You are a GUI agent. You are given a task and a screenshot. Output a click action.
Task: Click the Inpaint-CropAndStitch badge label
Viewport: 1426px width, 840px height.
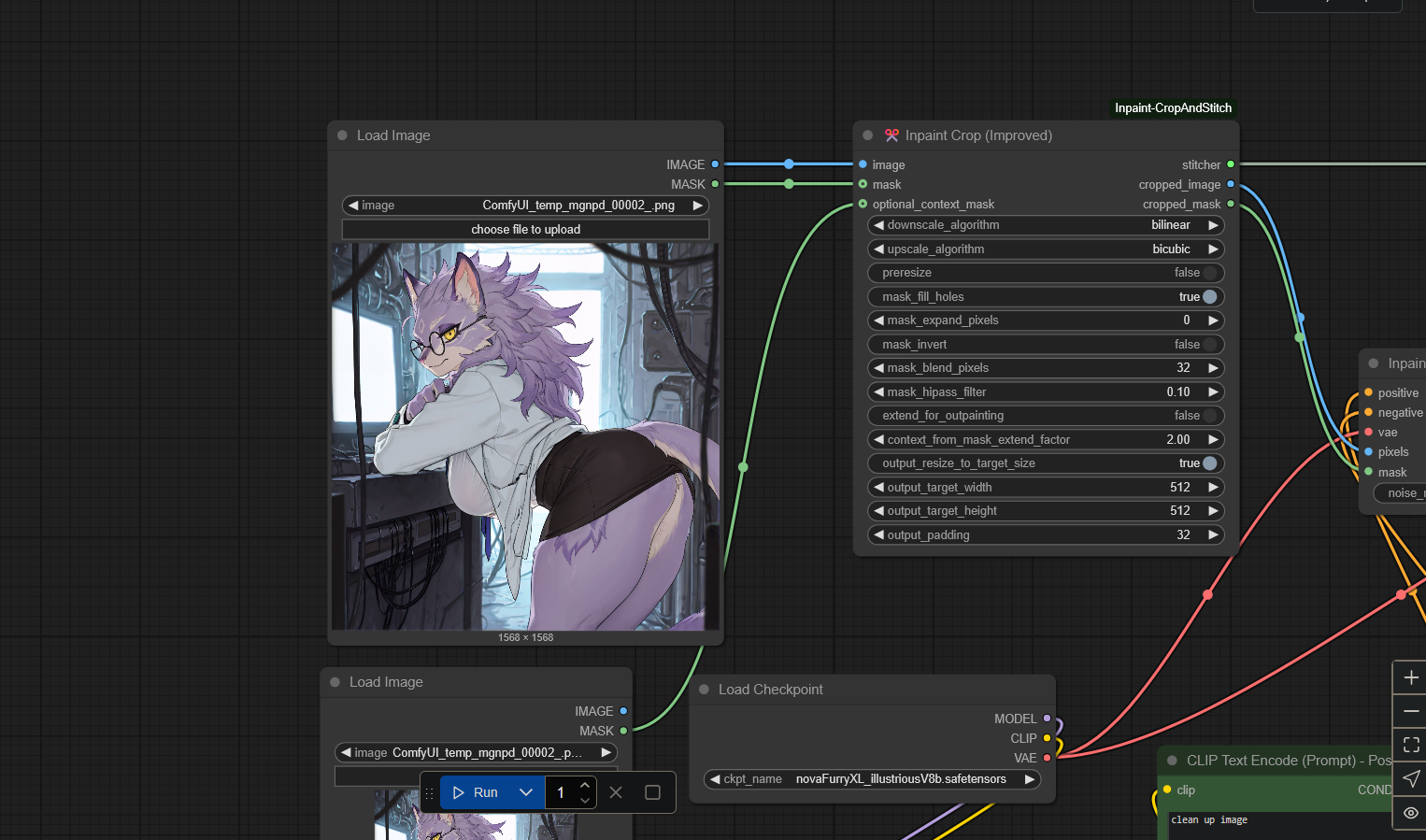point(1173,108)
